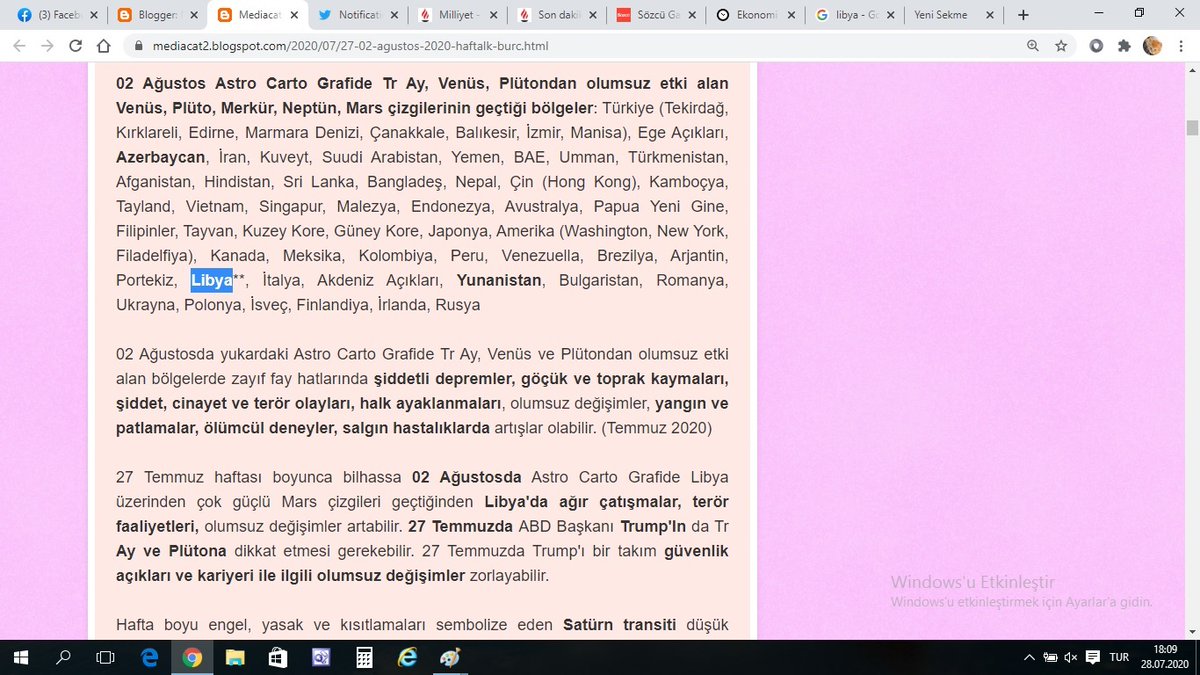
Task: Click the Chrome taskbar icon
Action: click(192, 657)
